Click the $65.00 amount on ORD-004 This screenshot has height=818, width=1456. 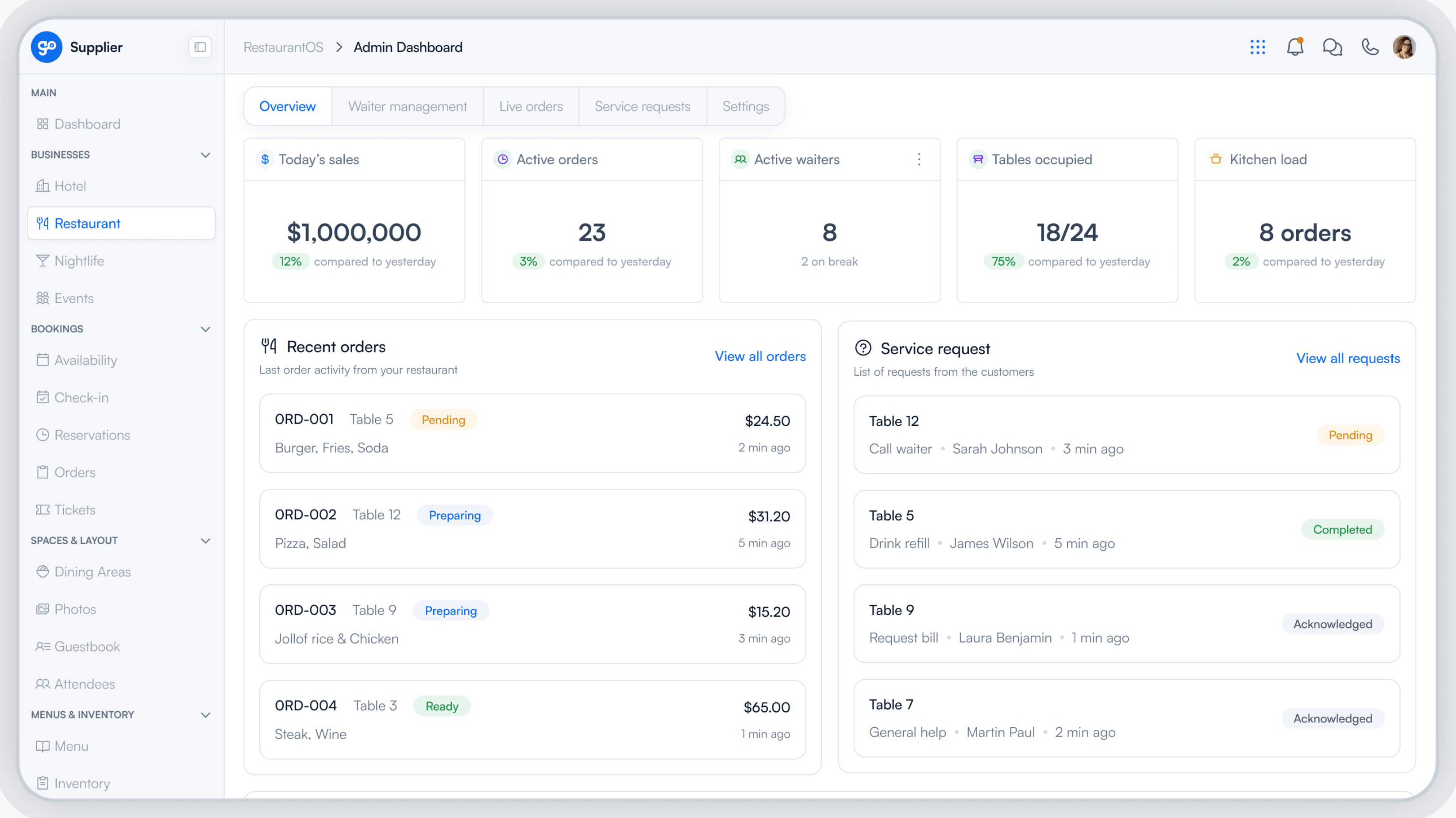pyautogui.click(x=767, y=707)
